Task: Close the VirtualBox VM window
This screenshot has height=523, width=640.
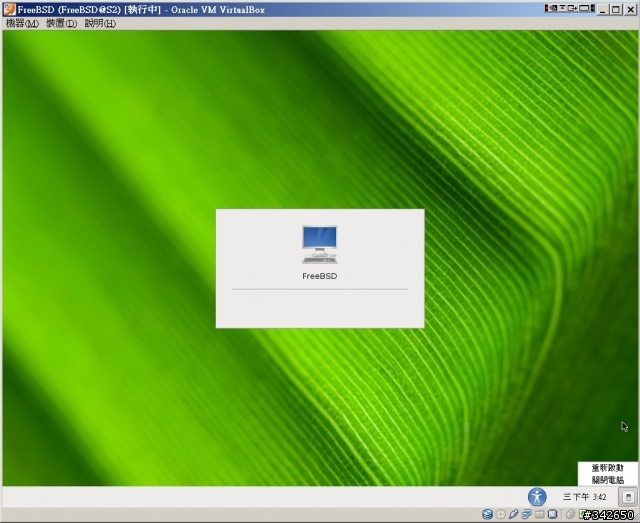Action: point(630,10)
